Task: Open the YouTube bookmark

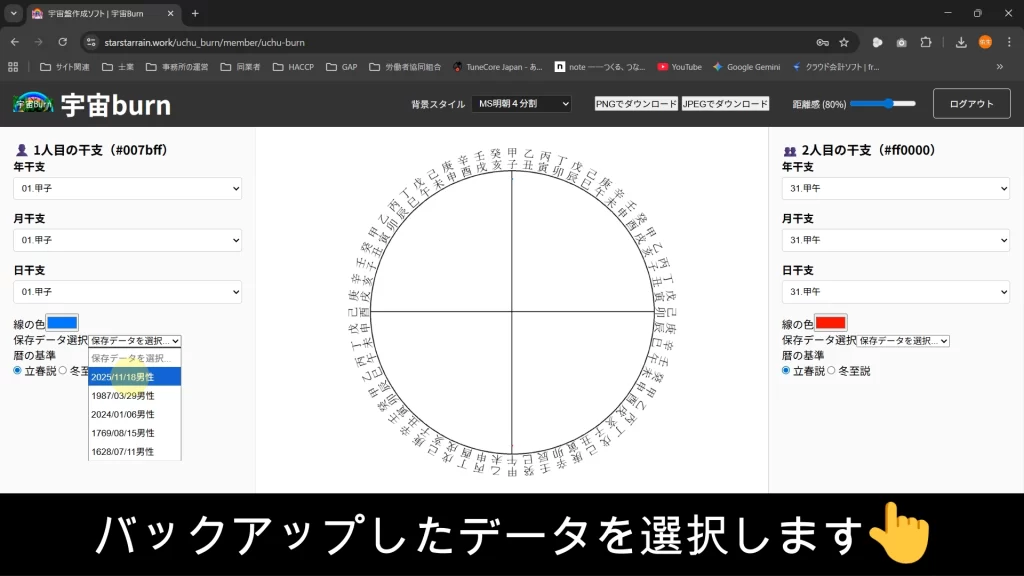Action: 679,67
